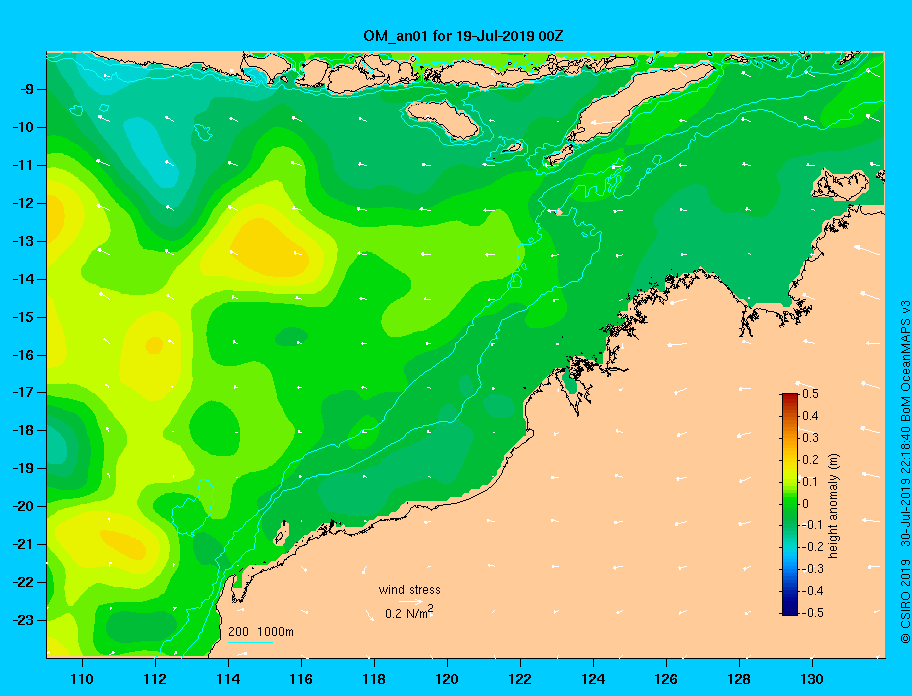Click longitude label 110 on the axis

pos(82,679)
